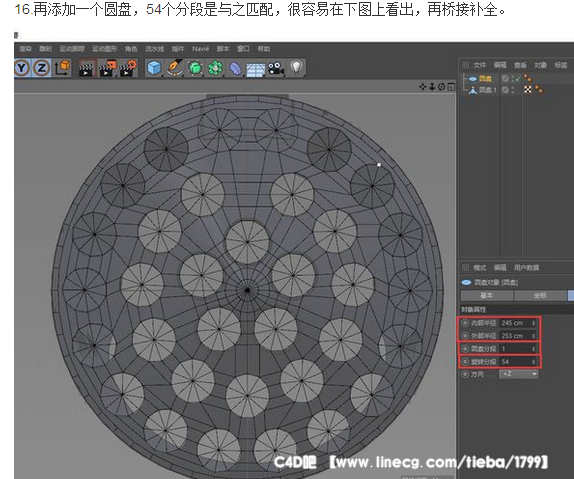Open the 运动跟踪 menu
574x479 pixels.
tap(72, 49)
